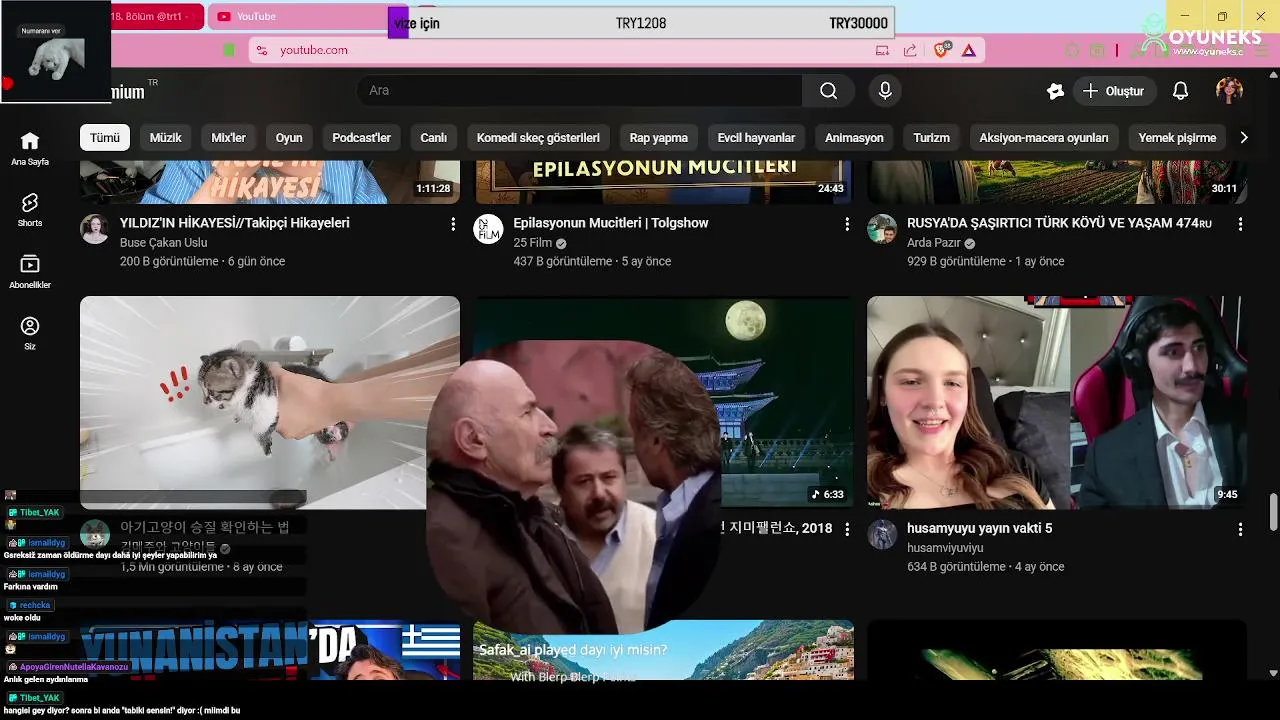Open Ana Sayfa in the sidebar
Image resolution: width=1280 pixels, height=720 pixels.
click(30, 148)
